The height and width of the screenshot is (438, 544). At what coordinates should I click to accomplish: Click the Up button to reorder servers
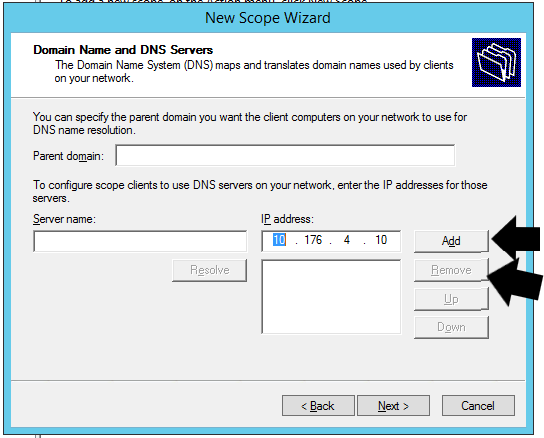451,299
